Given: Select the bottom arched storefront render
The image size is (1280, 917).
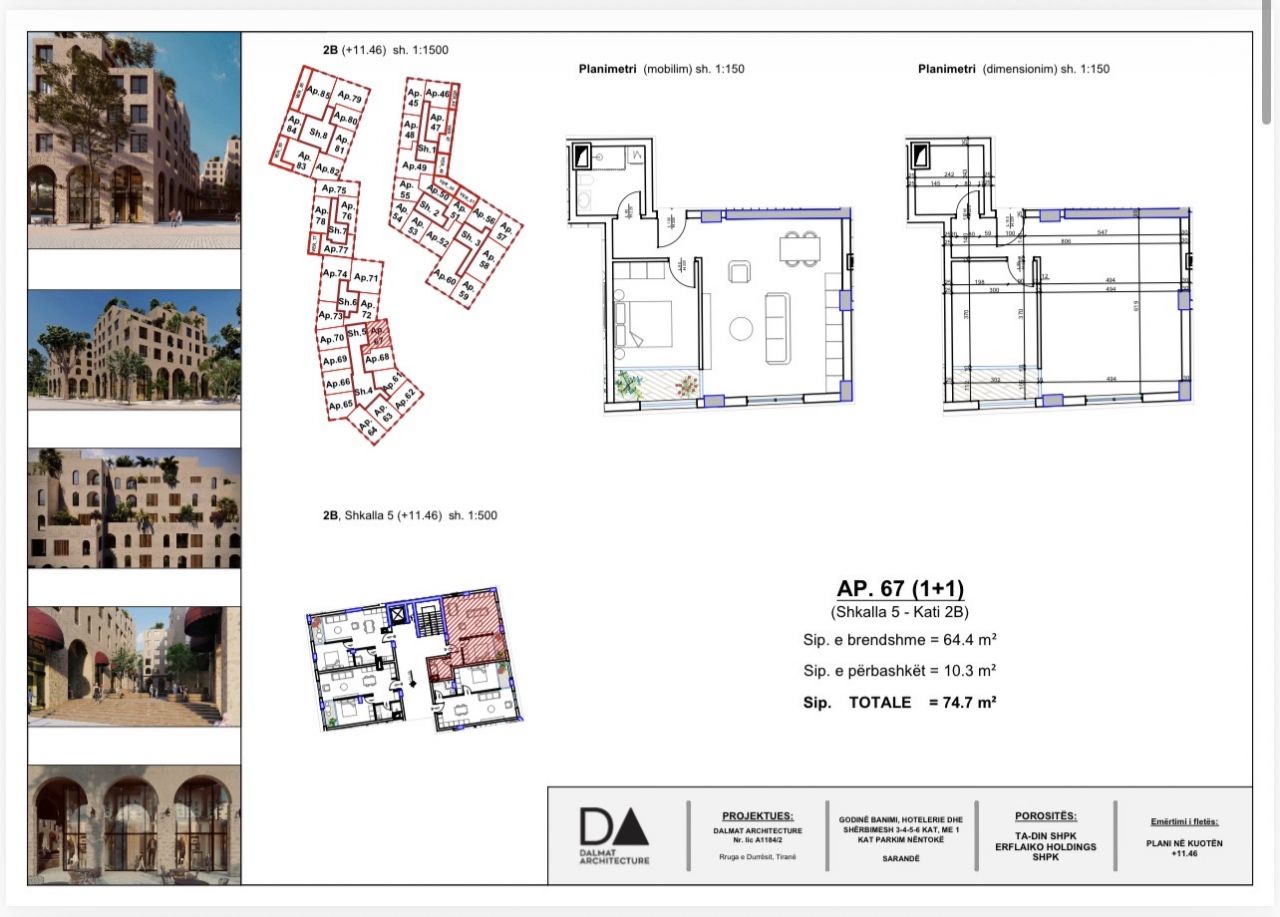Looking at the screenshot, I should 134,824.
